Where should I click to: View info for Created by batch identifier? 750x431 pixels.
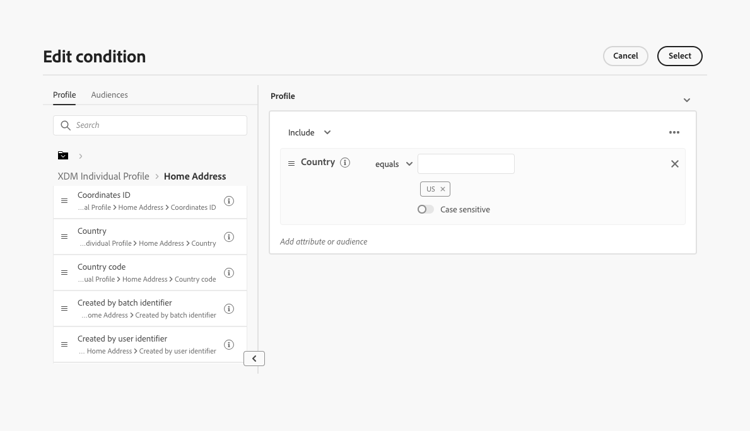click(229, 309)
